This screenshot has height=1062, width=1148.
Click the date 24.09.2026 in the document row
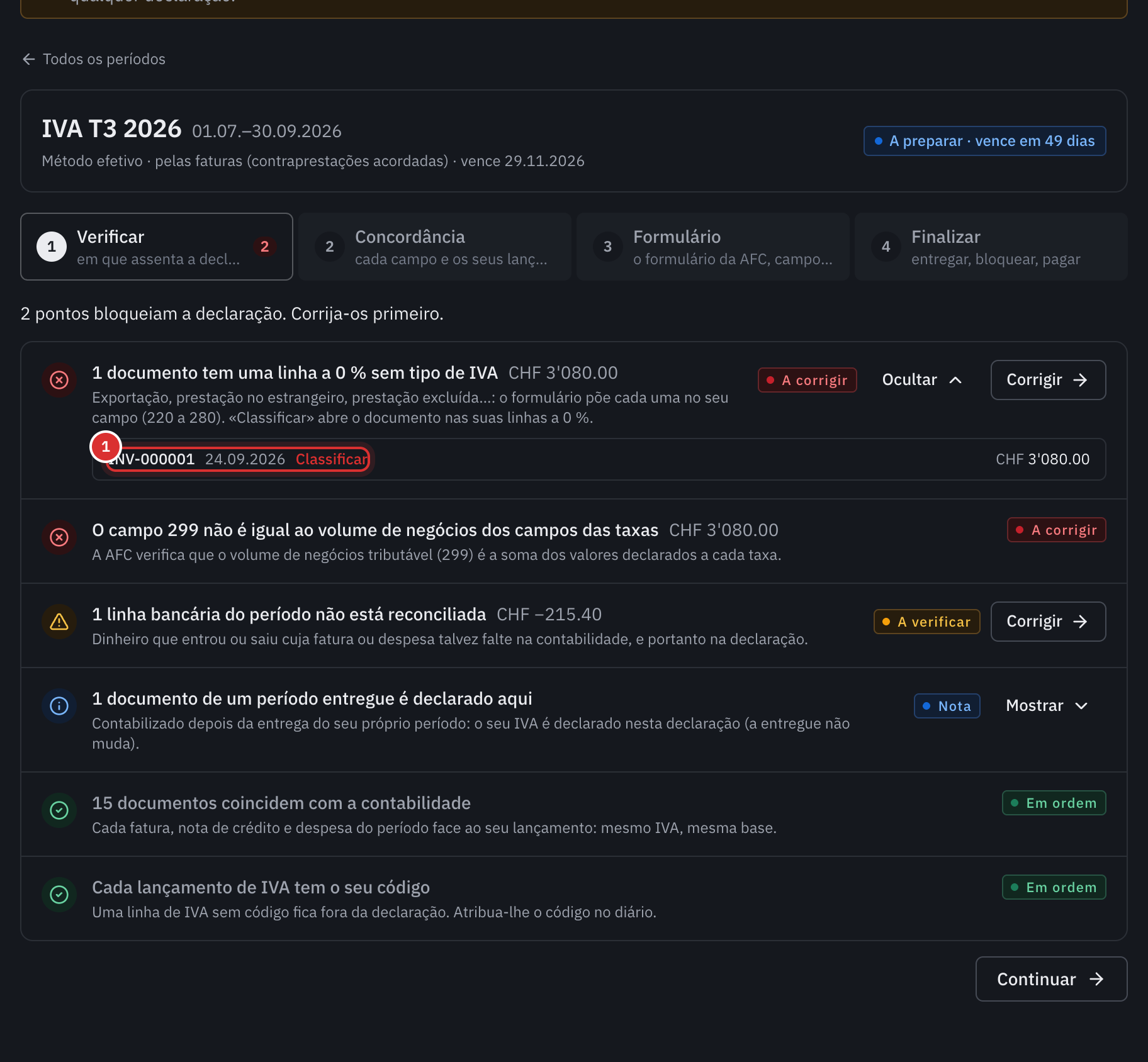pos(245,459)
